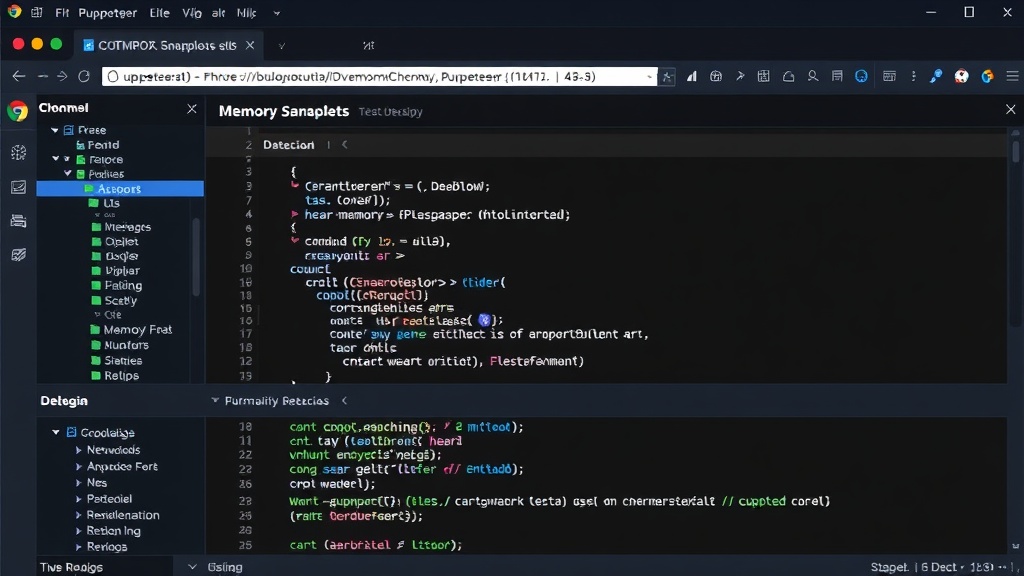Close the COTMPOX Snanplots tab
Image resolution: width=1024 pixels, height=576 pixels.
click(249, 45)
